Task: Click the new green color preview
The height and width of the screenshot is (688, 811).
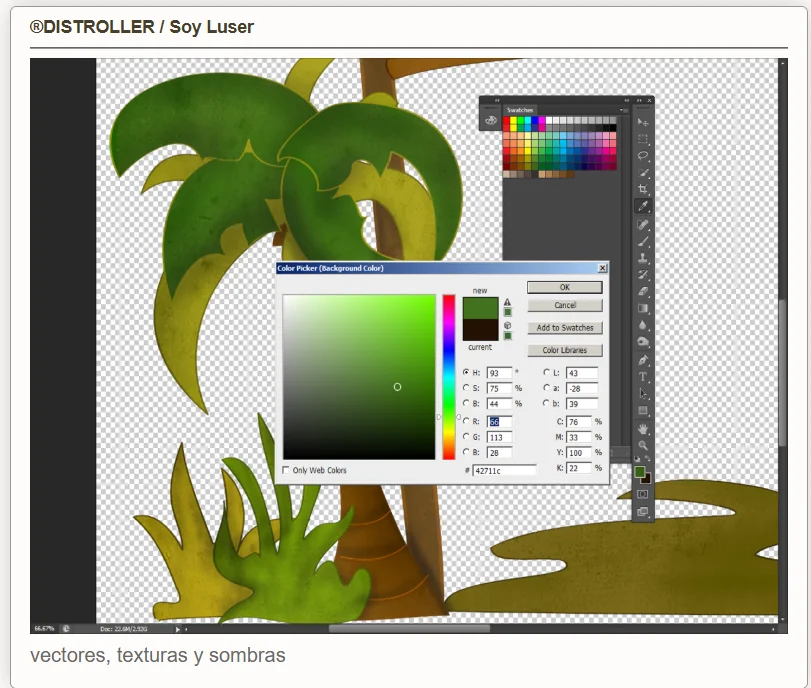Action: click(x=480, y=308)
